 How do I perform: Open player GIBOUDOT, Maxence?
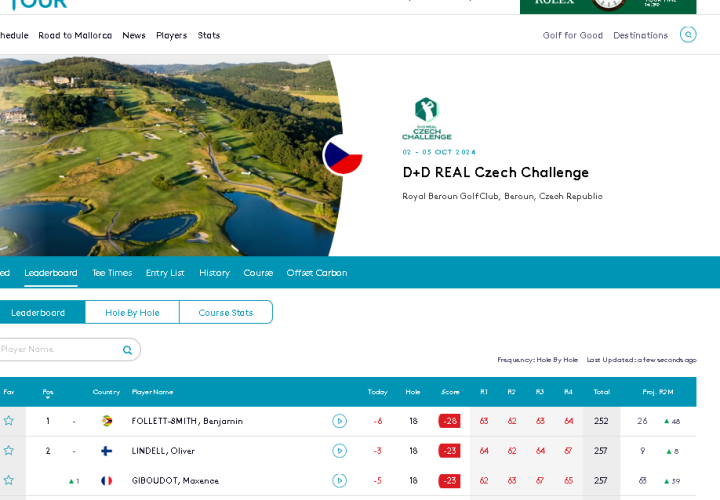(175, 481)
